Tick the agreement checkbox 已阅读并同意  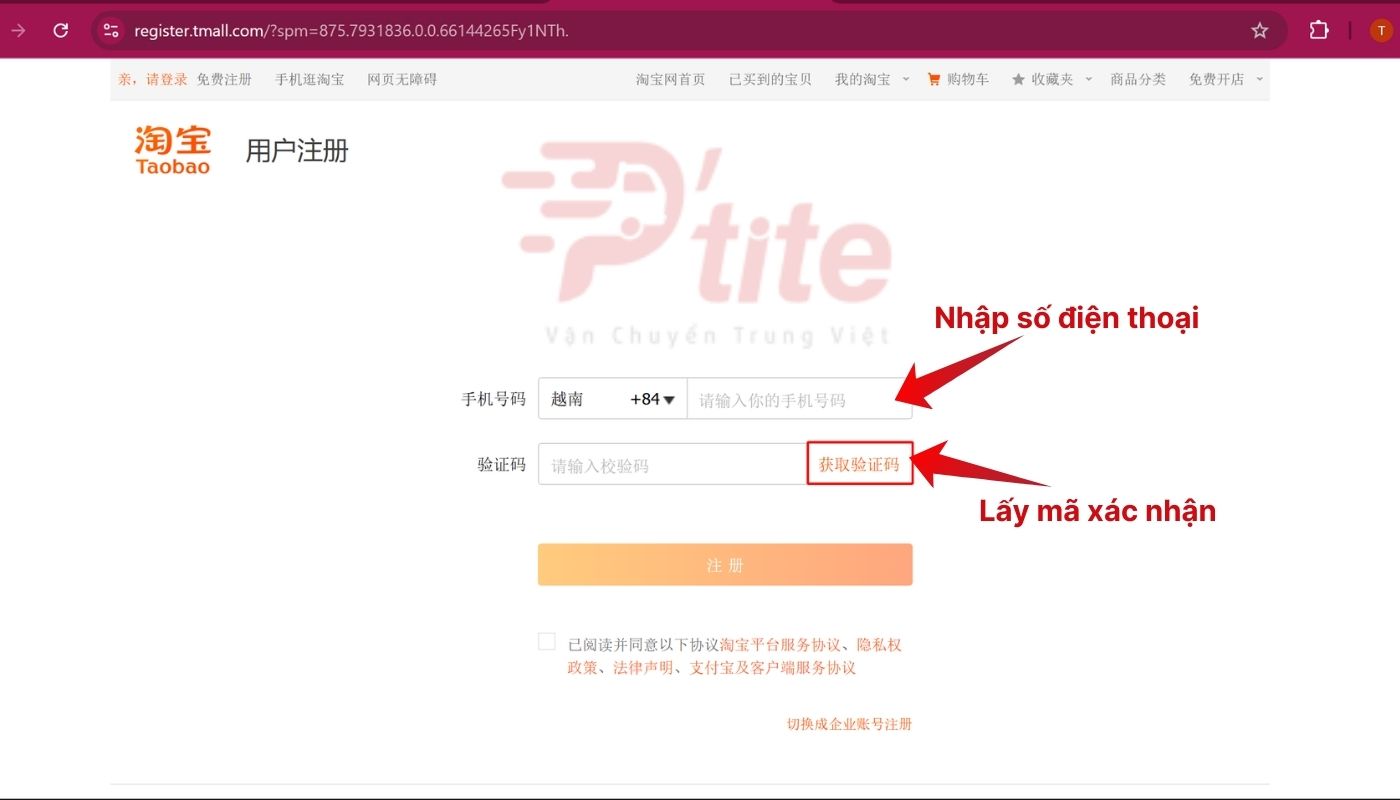tap(546, 641)
